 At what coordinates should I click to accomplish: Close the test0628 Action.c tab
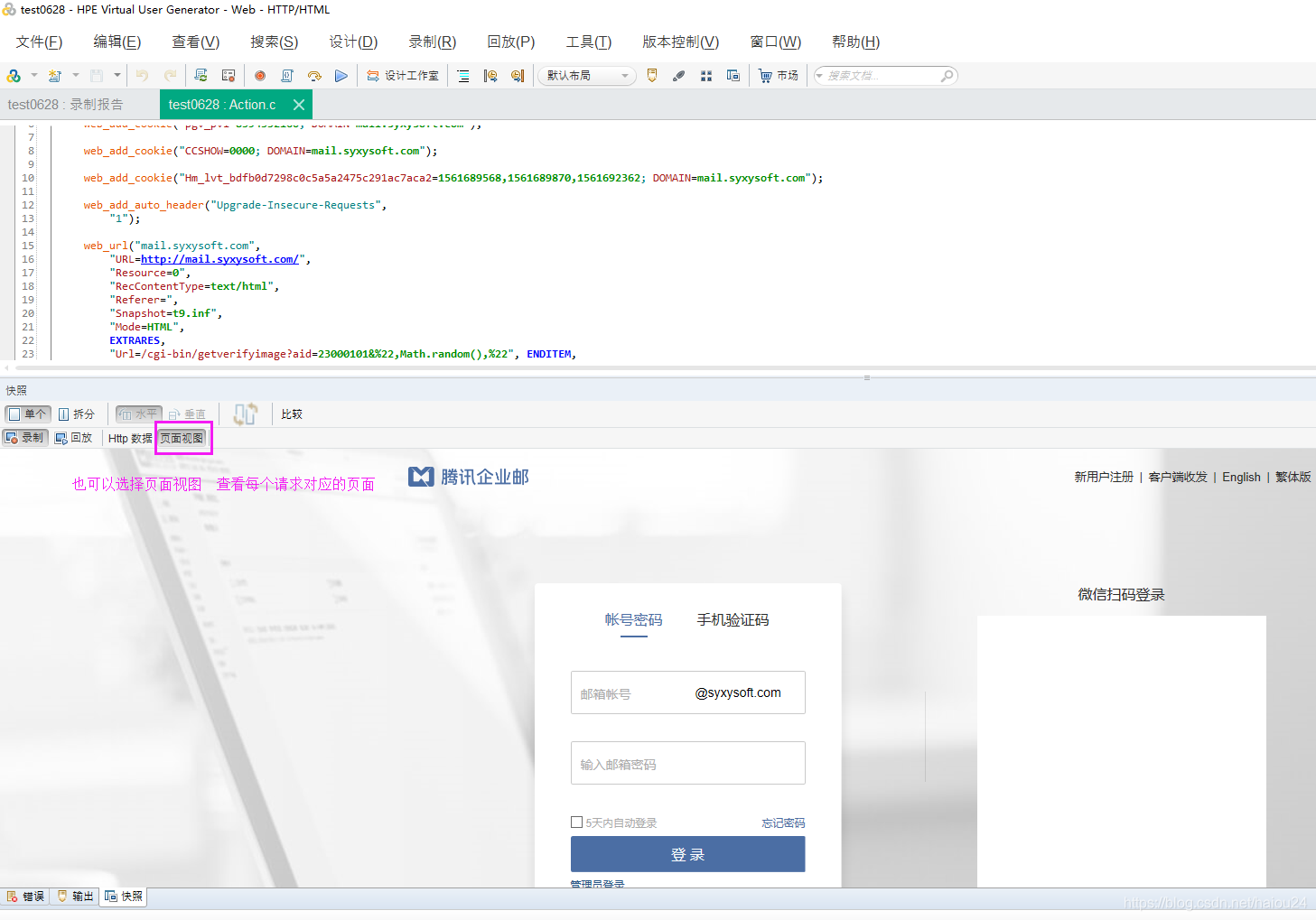299,105
